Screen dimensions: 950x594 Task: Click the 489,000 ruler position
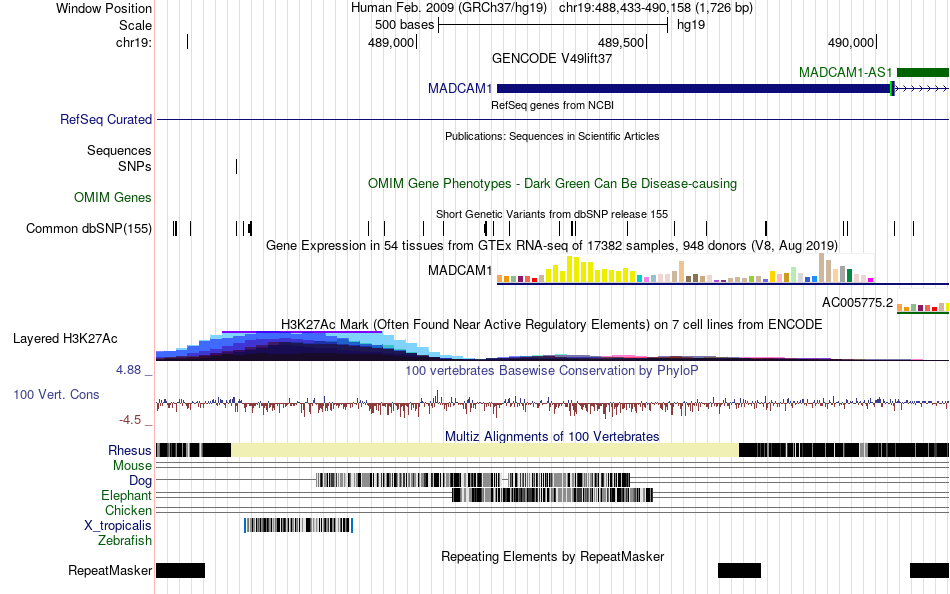tap(391, 42)
